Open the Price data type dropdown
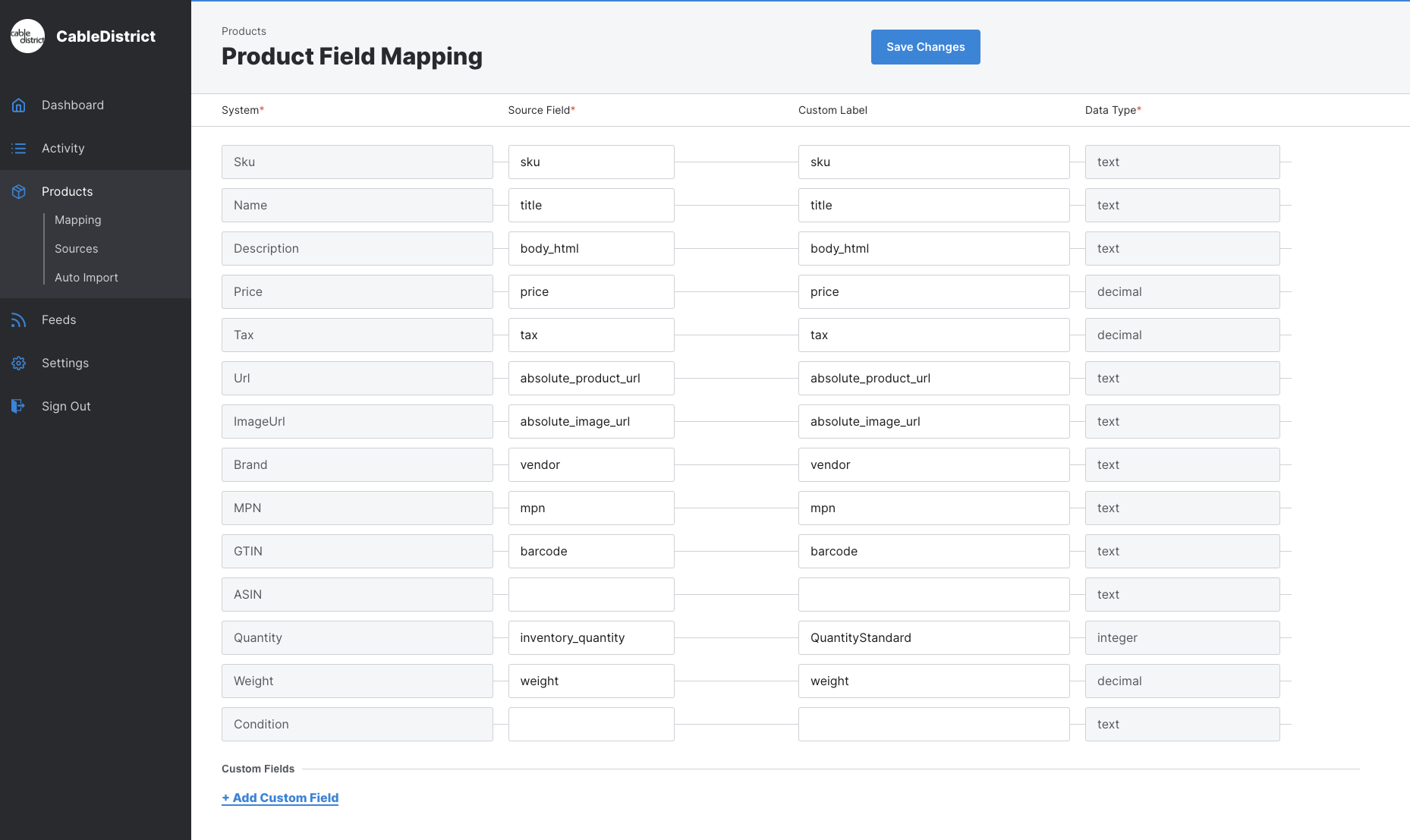This screenshot has height=840, width=1410. [1182, 292]
